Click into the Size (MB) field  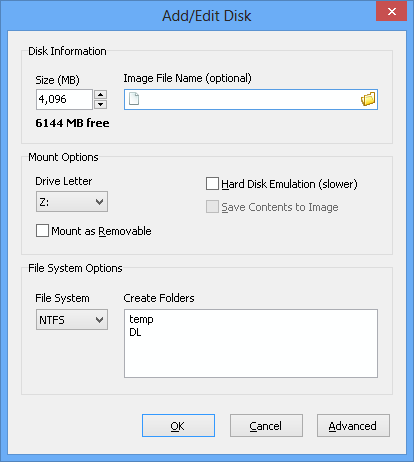click(x=64, y=99)
